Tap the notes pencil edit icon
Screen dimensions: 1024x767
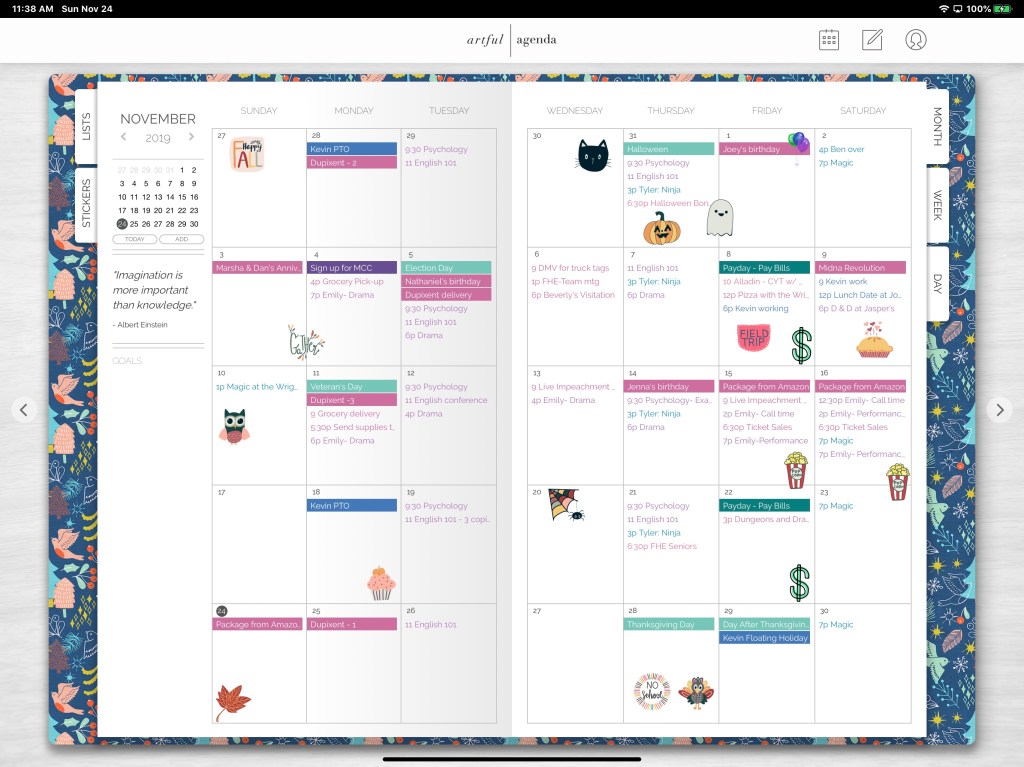click(x=872, y=39)
